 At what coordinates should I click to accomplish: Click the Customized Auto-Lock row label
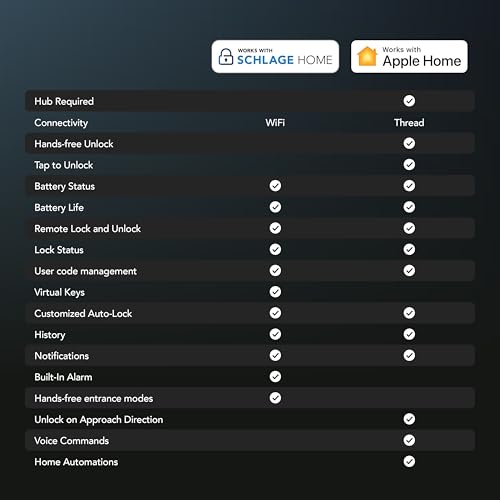[x=83, y=313]
